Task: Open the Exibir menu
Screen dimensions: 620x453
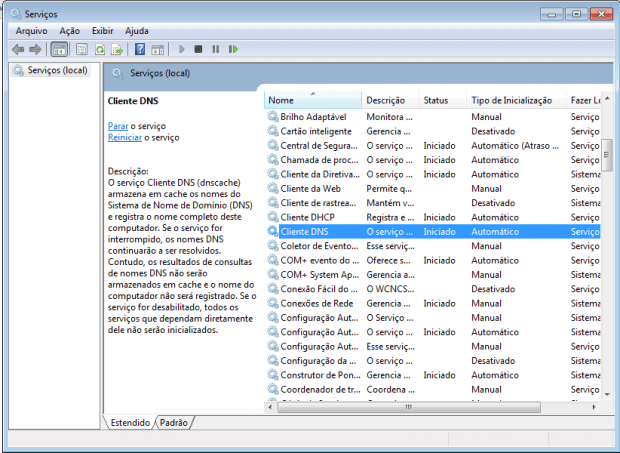Action: tap(102, 31)
